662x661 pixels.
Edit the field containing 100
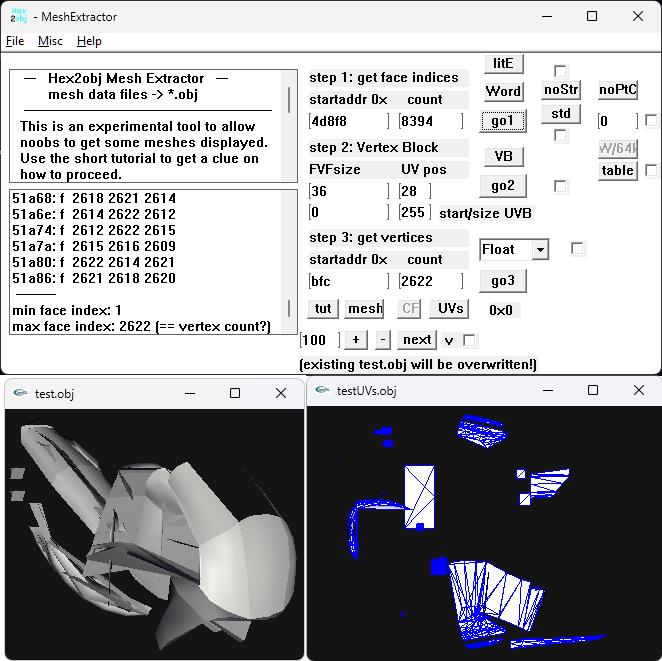(320, 340)
